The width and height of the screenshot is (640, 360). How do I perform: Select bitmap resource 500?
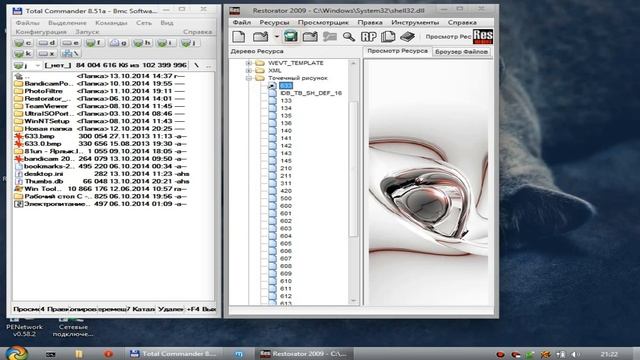(286, 198)
